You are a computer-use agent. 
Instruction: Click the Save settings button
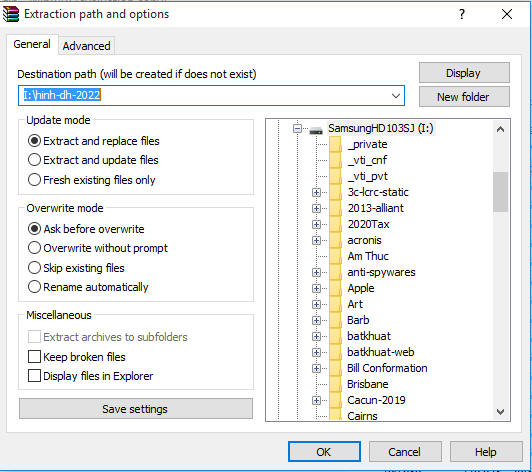click(136, 409)
